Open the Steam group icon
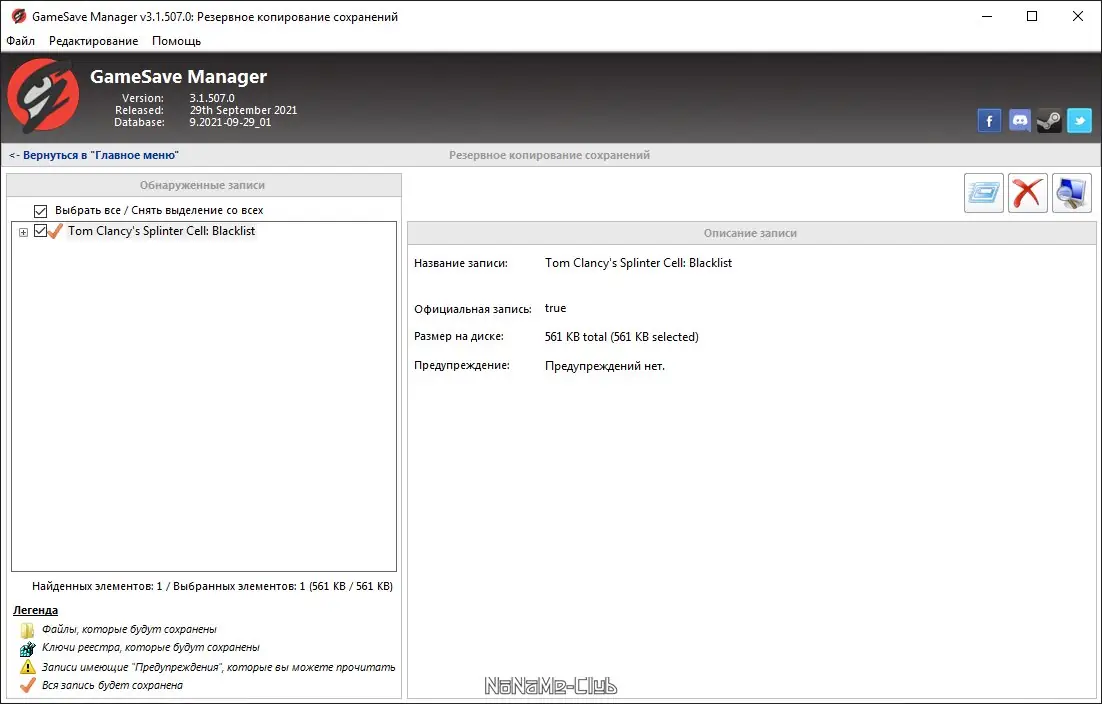 coord(1049,121)
